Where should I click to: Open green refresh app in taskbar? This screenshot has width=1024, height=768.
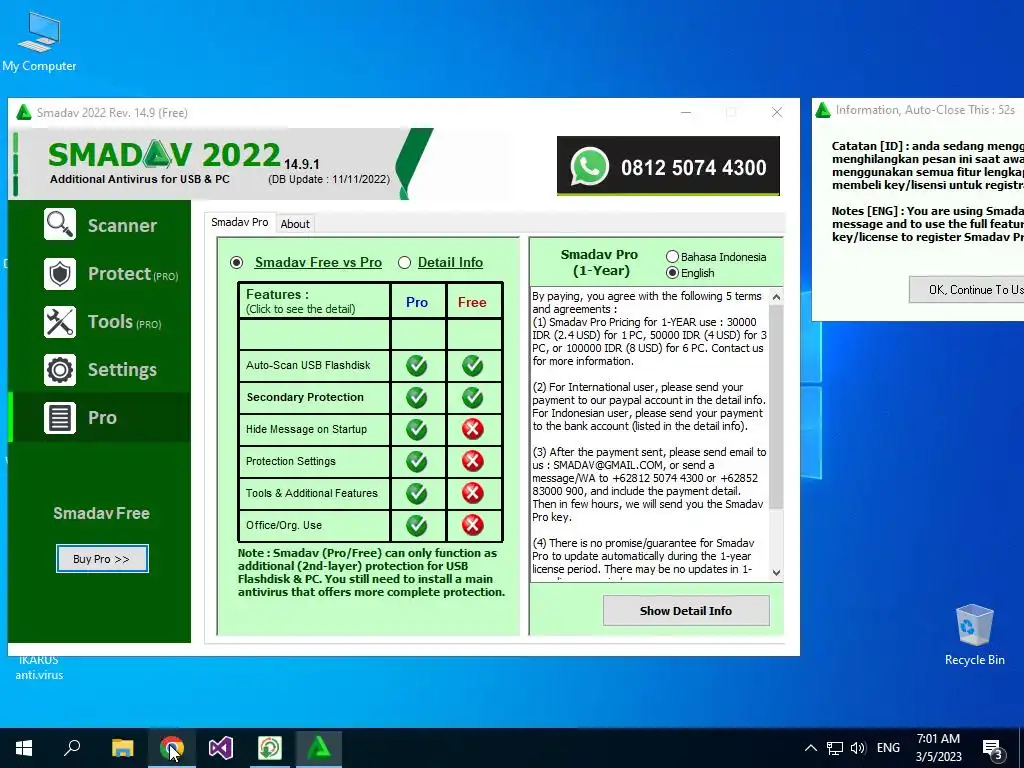(x=270, y=748)
